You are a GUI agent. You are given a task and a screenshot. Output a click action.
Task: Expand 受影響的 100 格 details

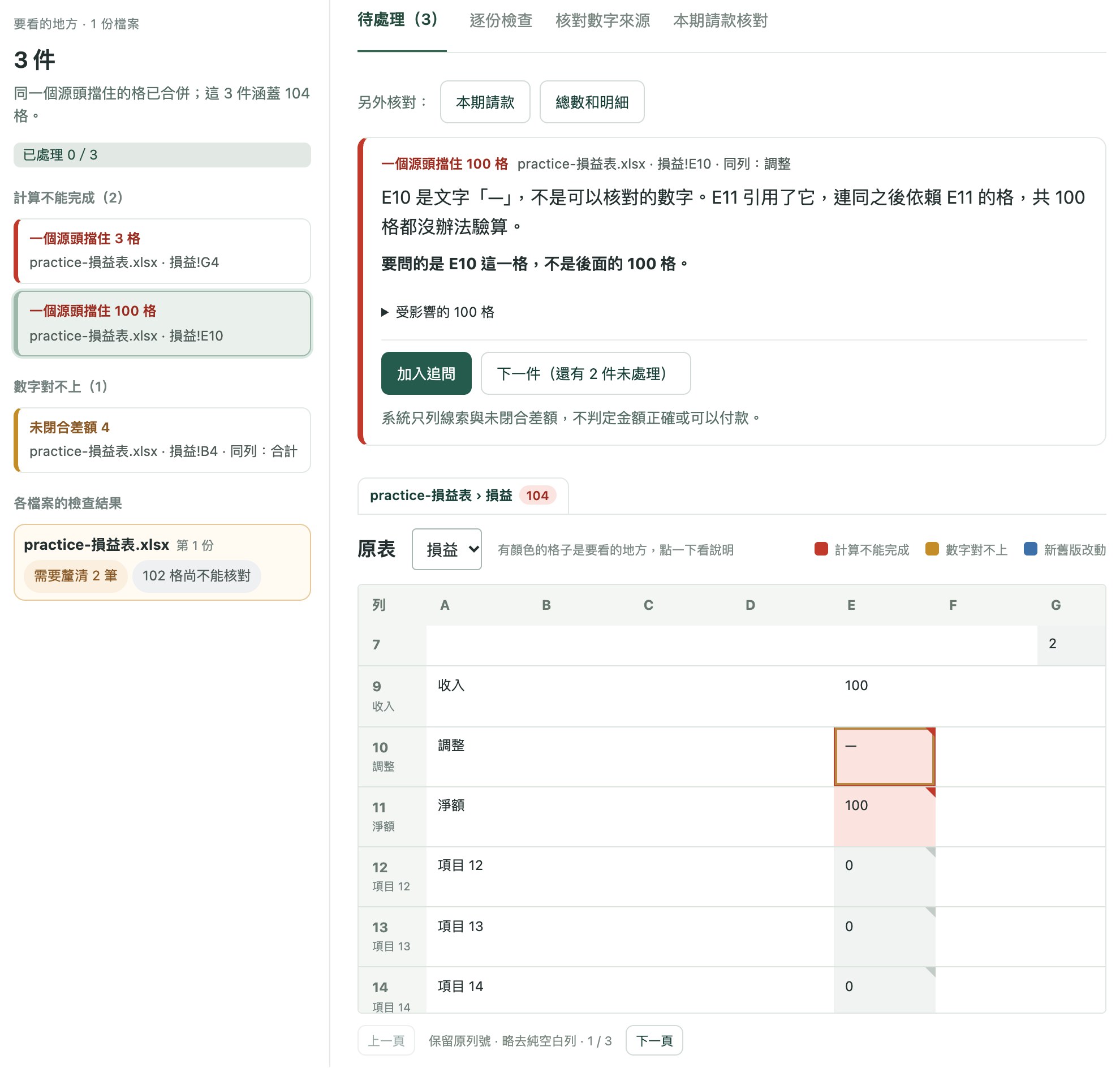(x=437, y=312)
